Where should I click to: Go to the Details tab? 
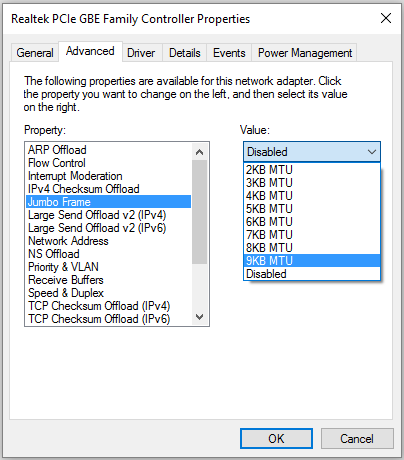(x=185, y=53)
